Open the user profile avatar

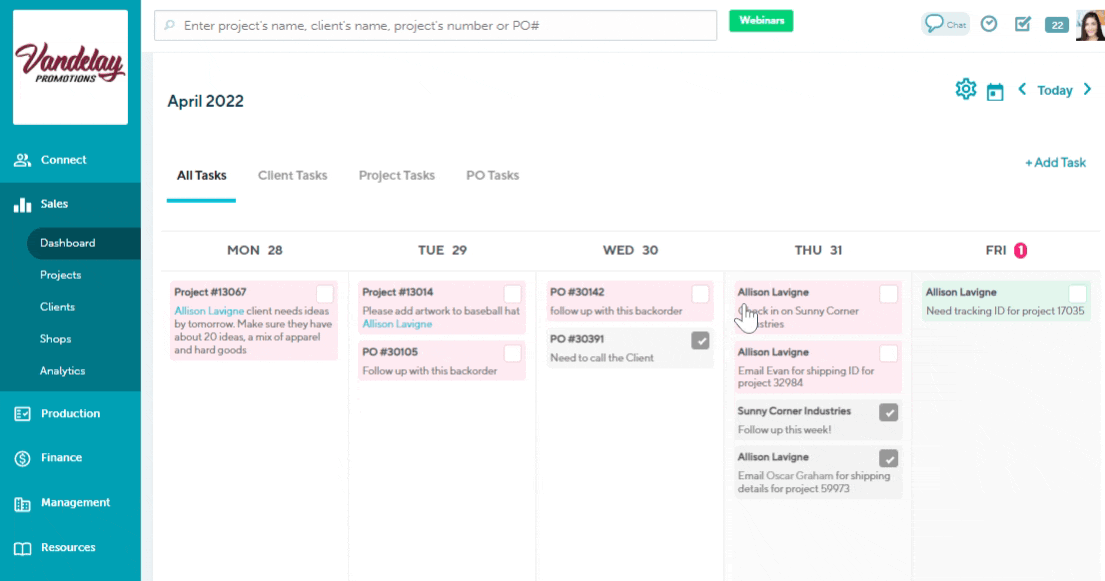(x=1090, y=25)
